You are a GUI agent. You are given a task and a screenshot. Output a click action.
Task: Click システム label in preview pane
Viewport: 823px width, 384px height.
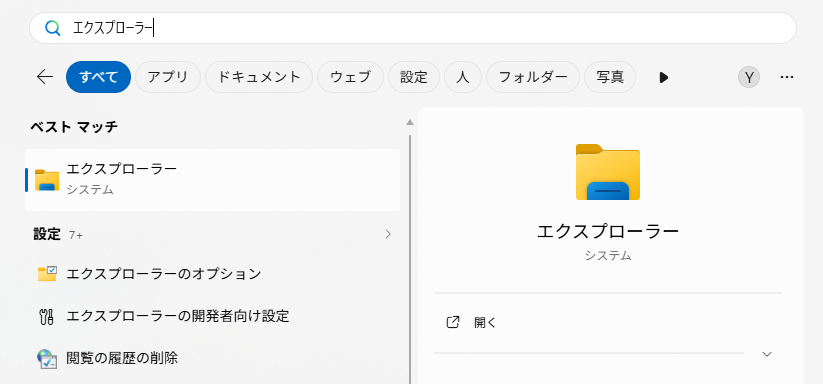(608, 256)
